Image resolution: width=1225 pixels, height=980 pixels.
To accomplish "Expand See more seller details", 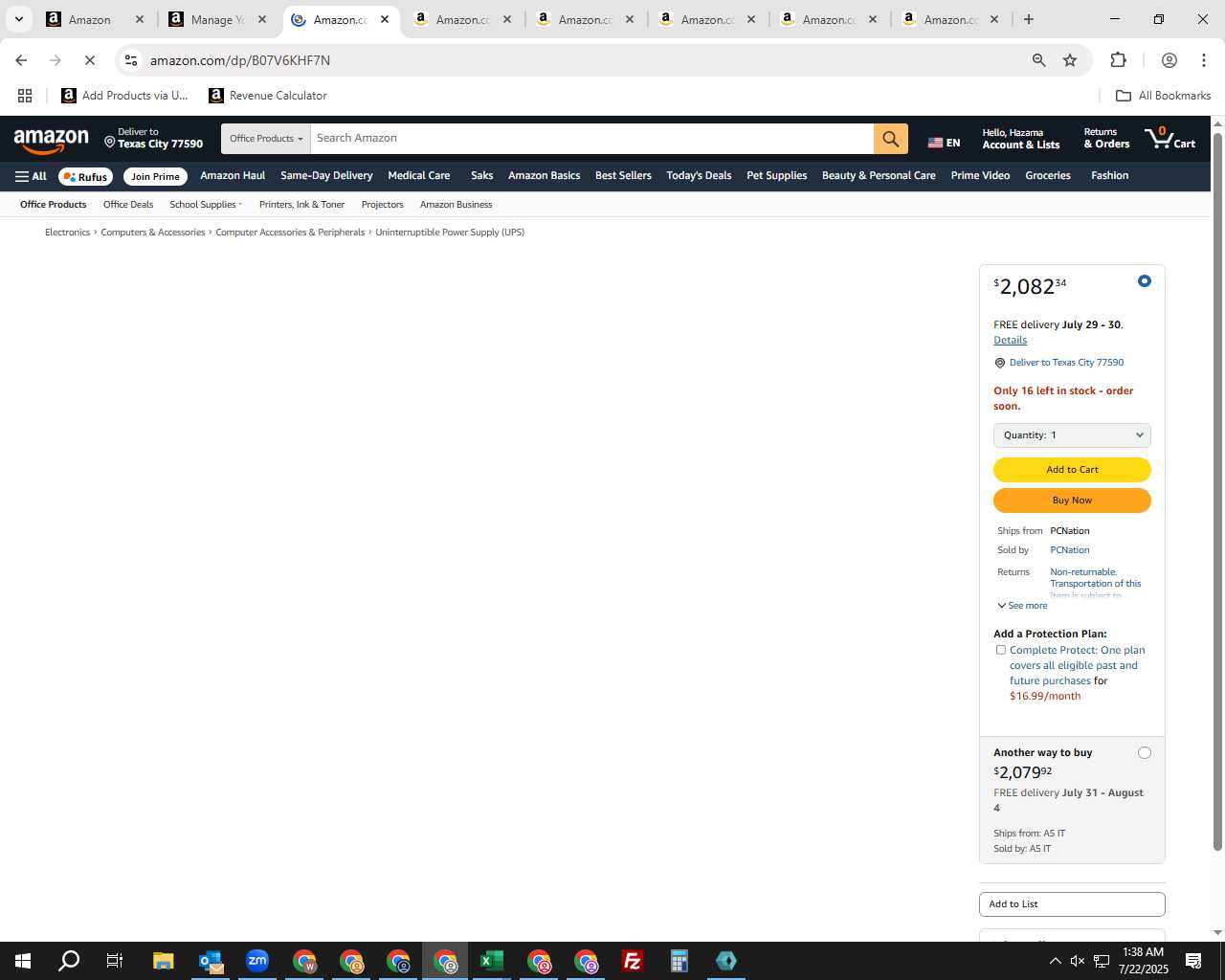I will (1022, 606).
